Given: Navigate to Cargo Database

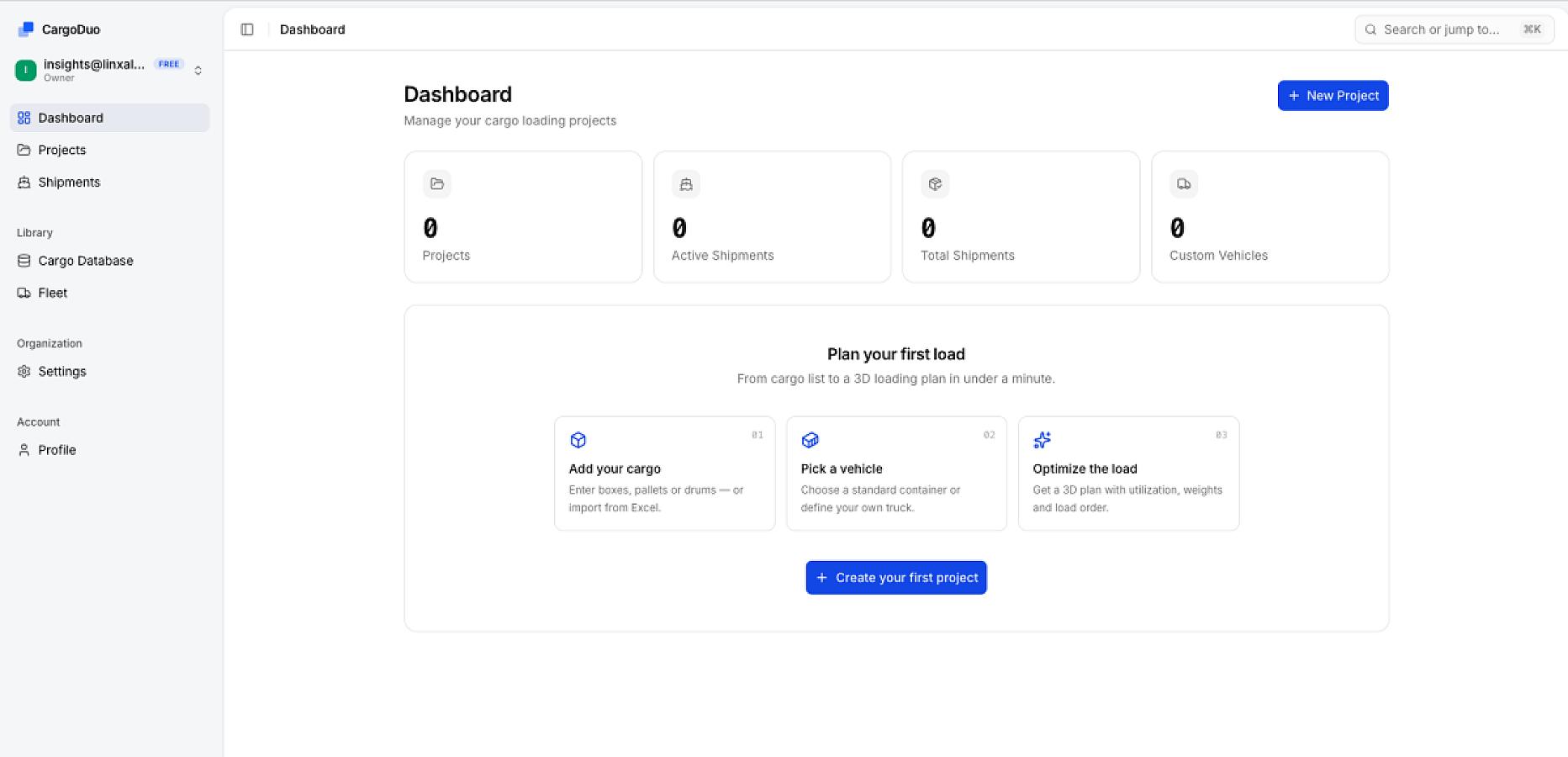Looking at the screenshot, I should (x=109, y=261).
